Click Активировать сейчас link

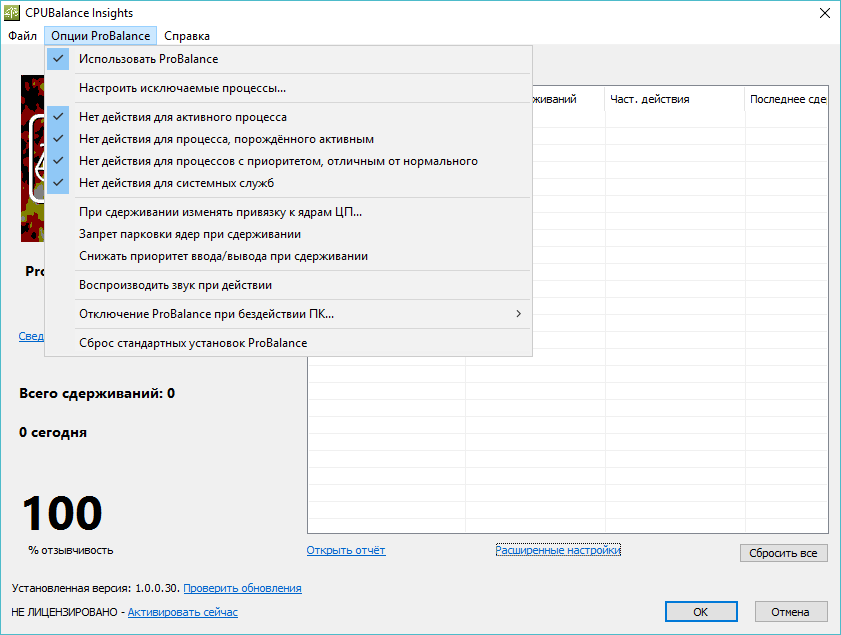(182, 612)
